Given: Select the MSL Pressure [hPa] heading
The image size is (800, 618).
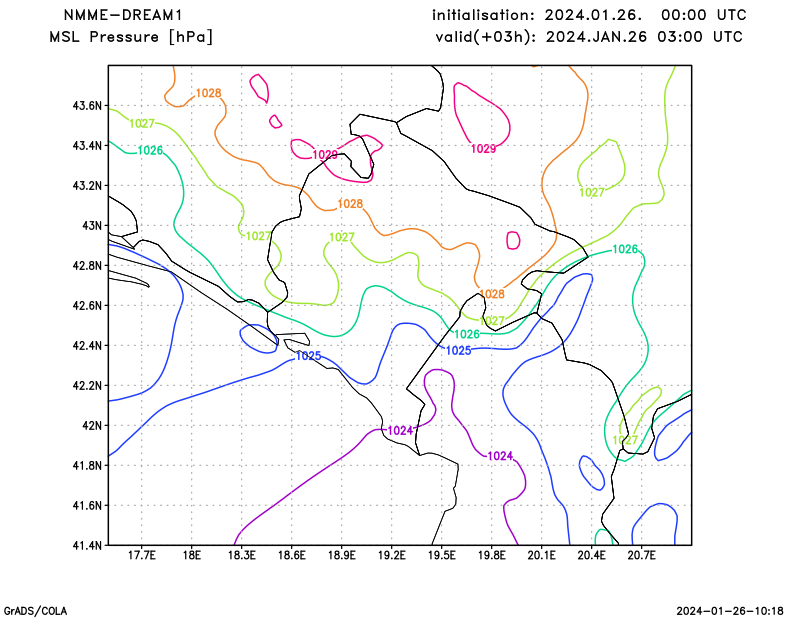Looking at the screenshot, I should point(131,37).
